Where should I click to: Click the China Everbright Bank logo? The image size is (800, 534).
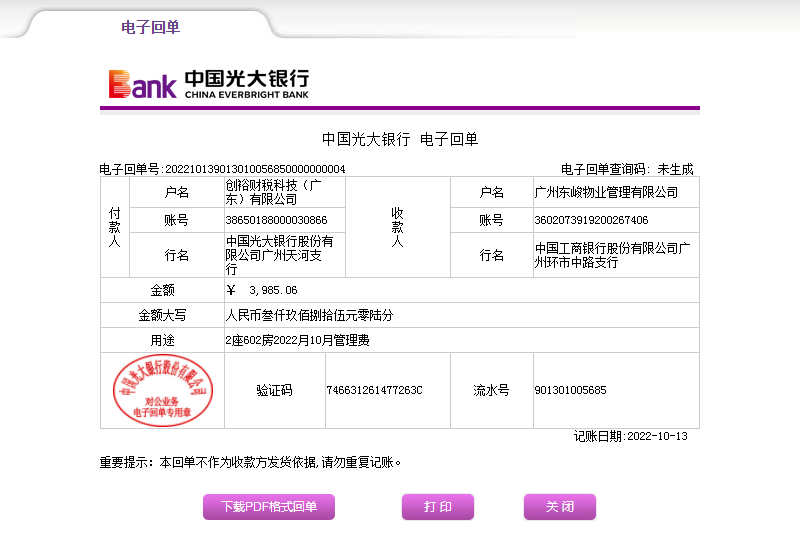click(x=209, y=84)
